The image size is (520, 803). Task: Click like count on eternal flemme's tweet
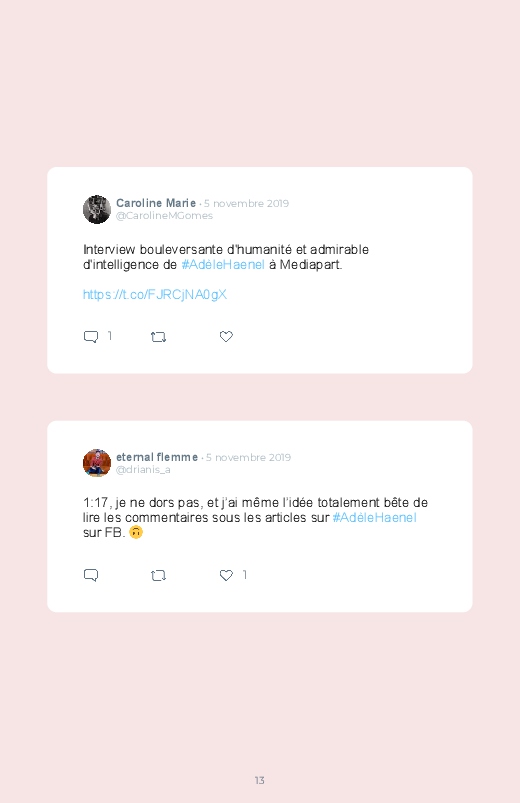pyautogui.click(x=245, y=575)
